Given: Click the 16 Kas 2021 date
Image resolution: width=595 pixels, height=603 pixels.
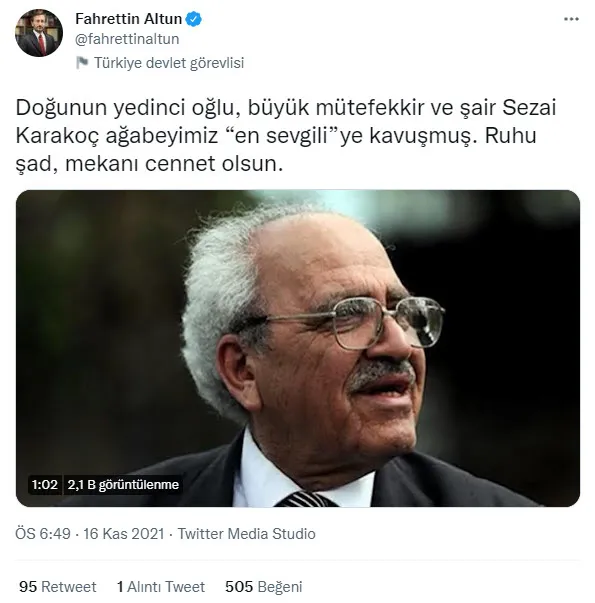Looking at the screenshot, I should pos(124,534).
